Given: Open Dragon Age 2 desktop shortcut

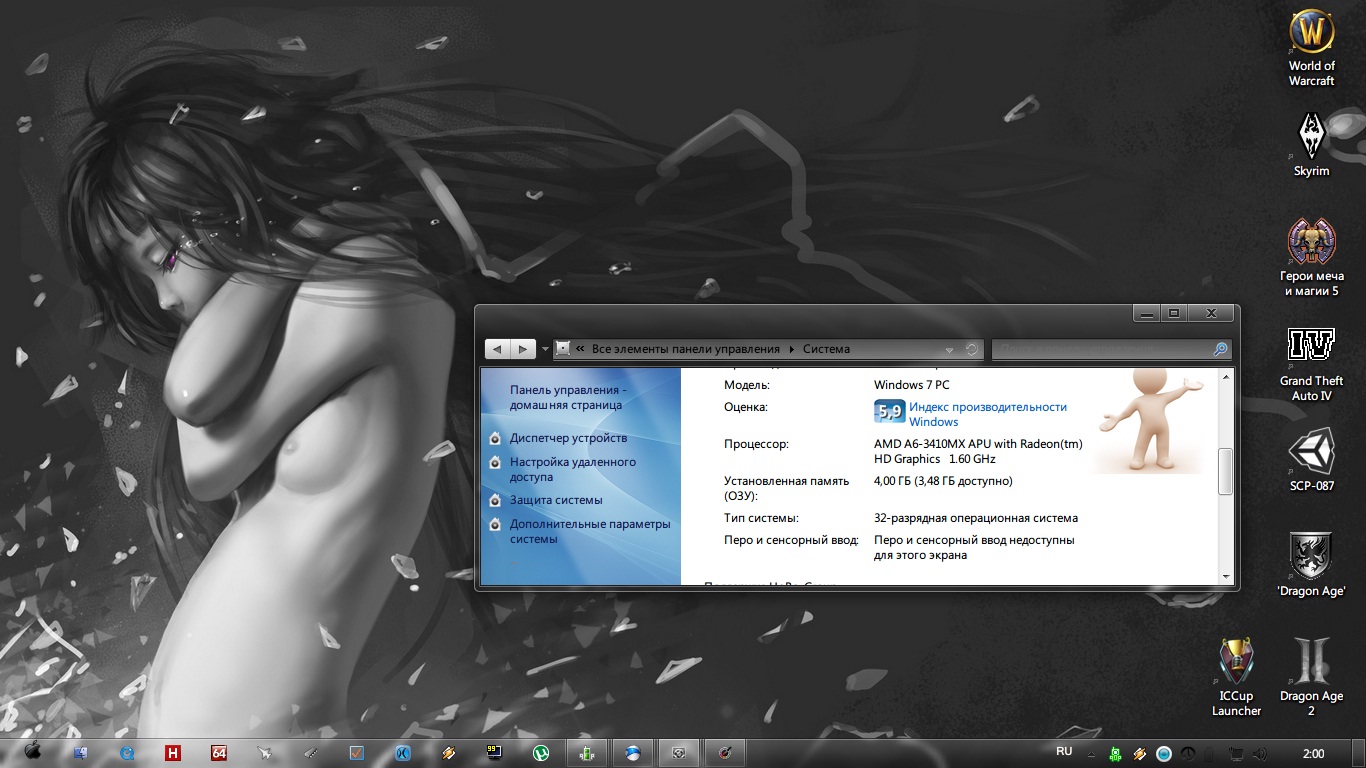Looking at the screenshot, I should 1311,677.
